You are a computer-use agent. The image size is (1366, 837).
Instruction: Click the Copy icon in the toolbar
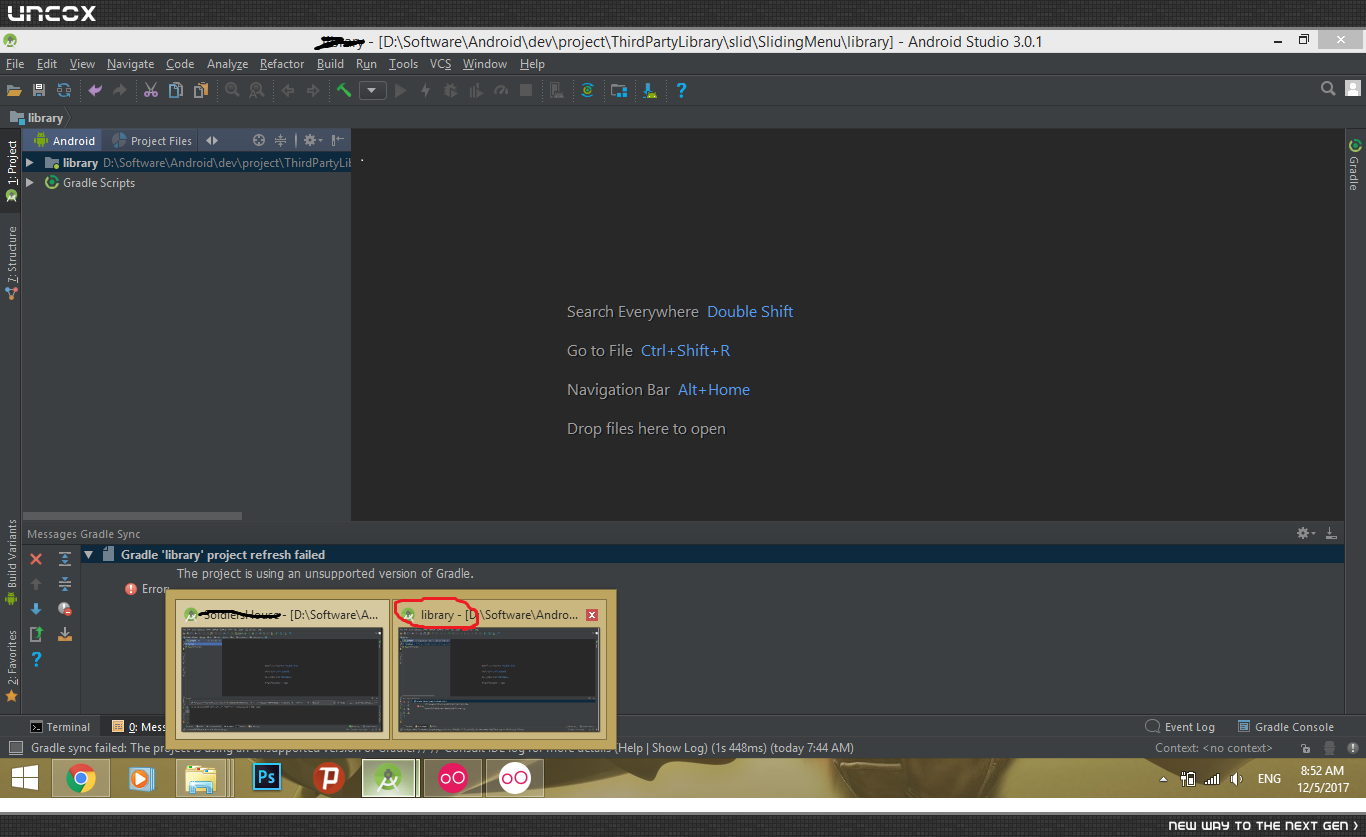[x=176, y=90]
